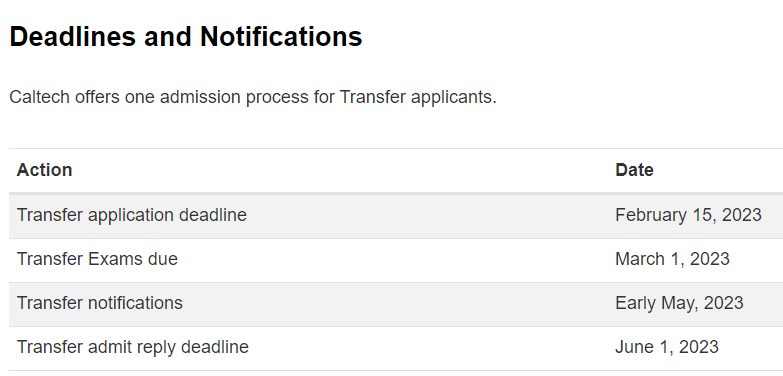Click the "February 15, 2023" date
Viewport: 783px width, 376px height.
tap(688, 215)
